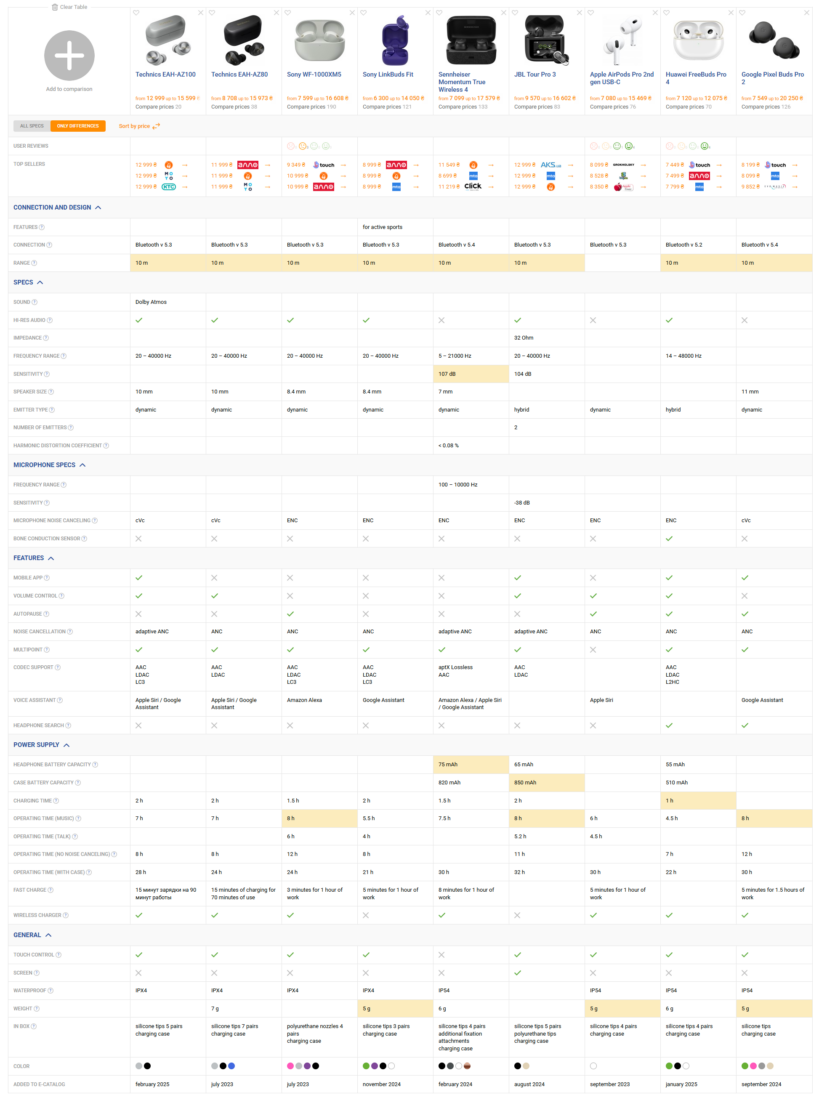
Task: Open help icon beside Mobile App
Action: click(47, 578)
